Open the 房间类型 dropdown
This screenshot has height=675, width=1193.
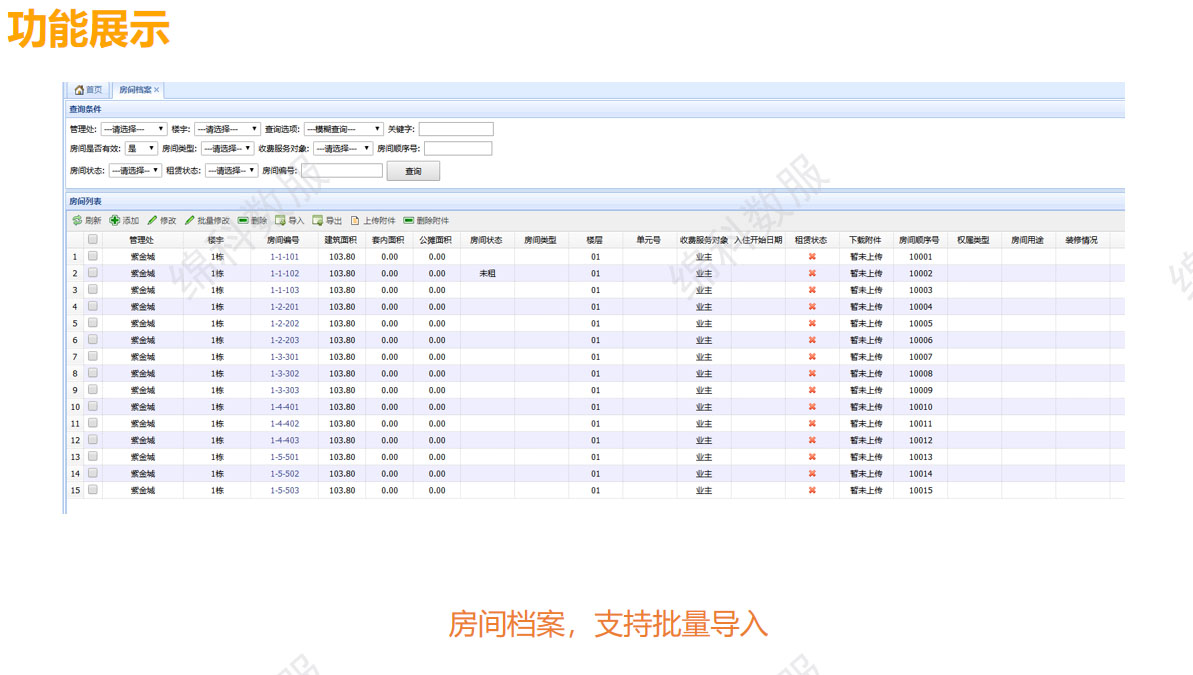(227, 148)
